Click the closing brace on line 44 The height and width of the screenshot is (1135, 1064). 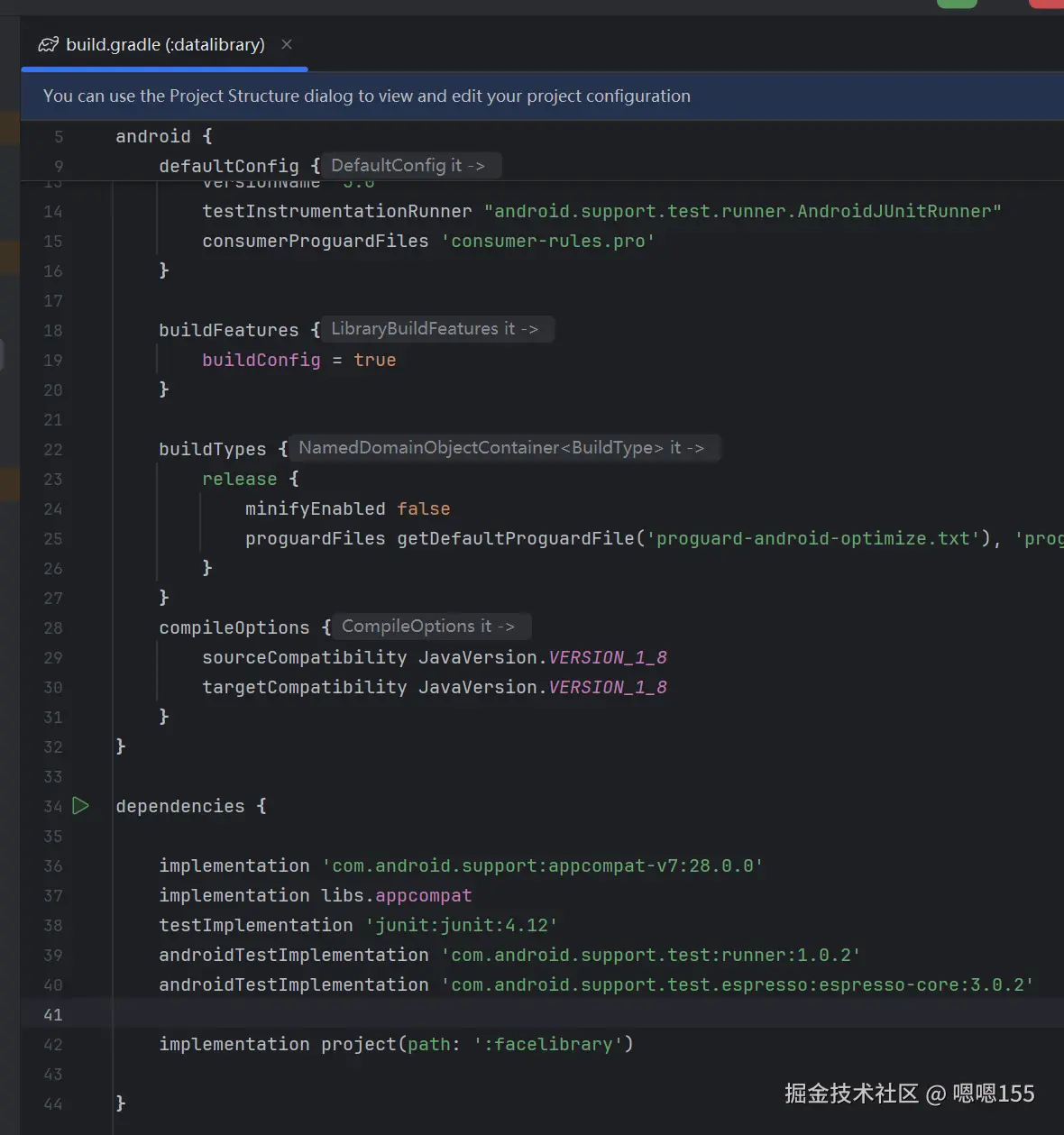(x=121, y=1103)
